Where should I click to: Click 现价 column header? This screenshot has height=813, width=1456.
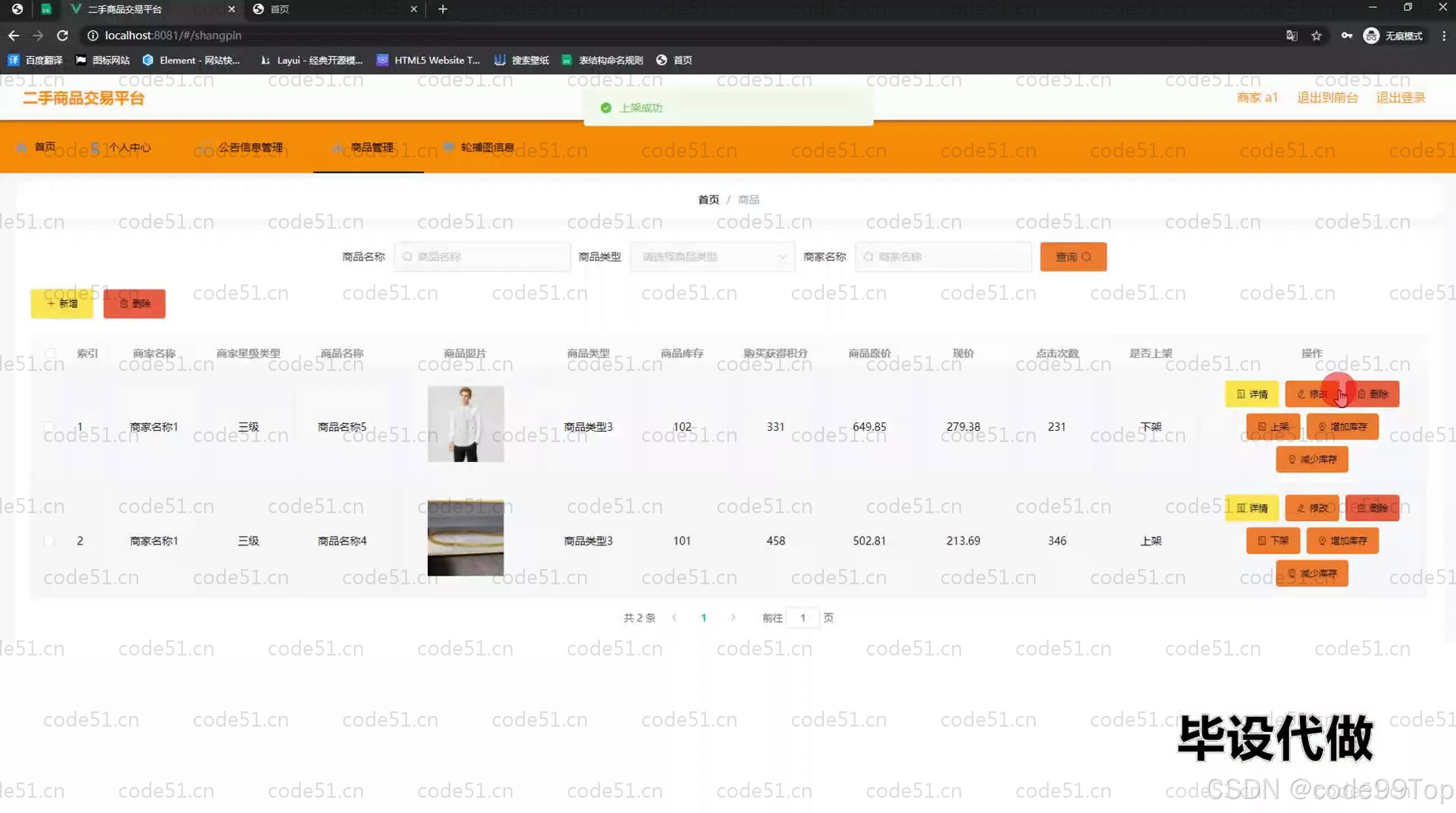(x=963, y=353)
